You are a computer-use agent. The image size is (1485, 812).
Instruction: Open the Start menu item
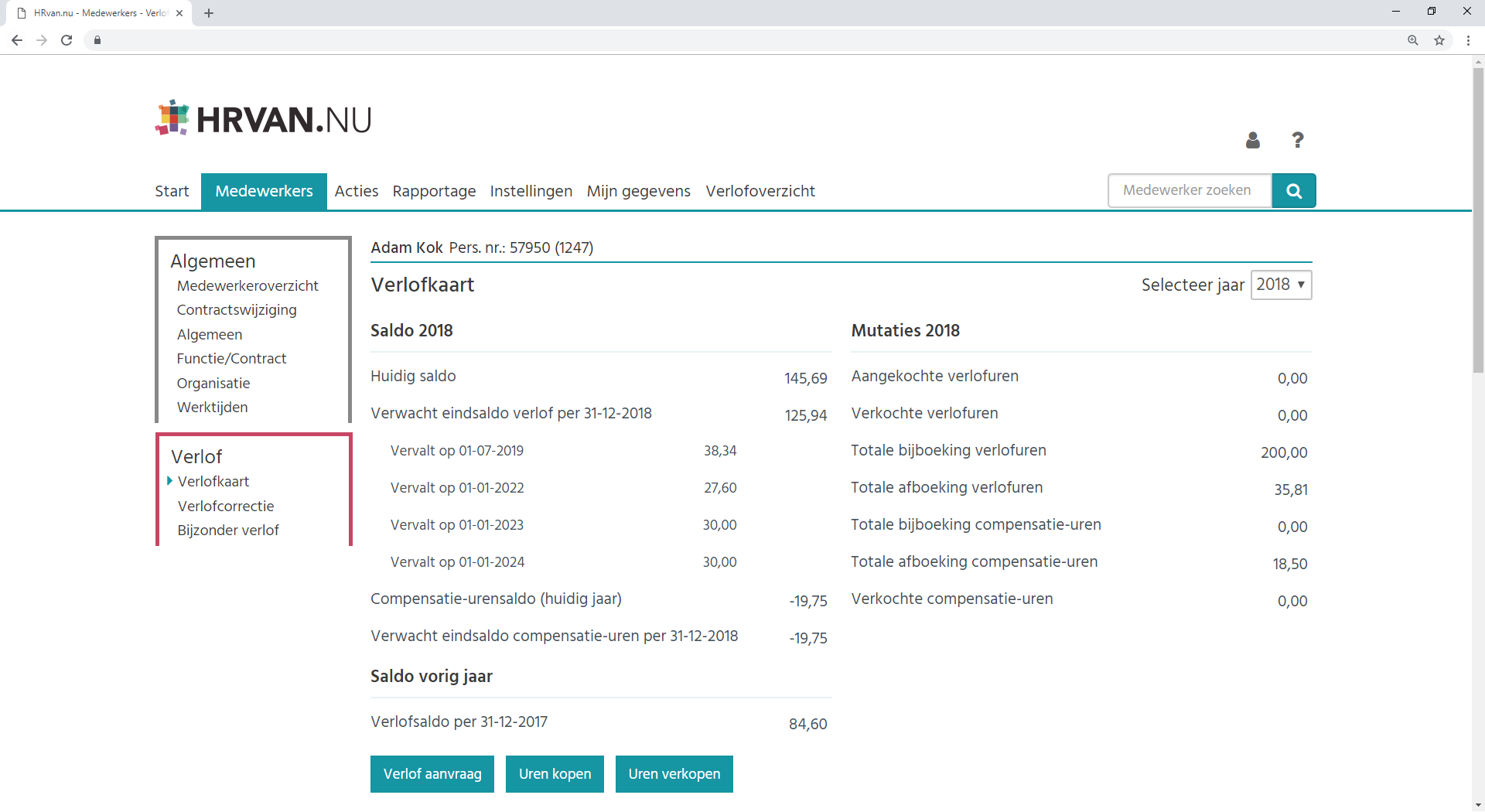tap(172, 191)
